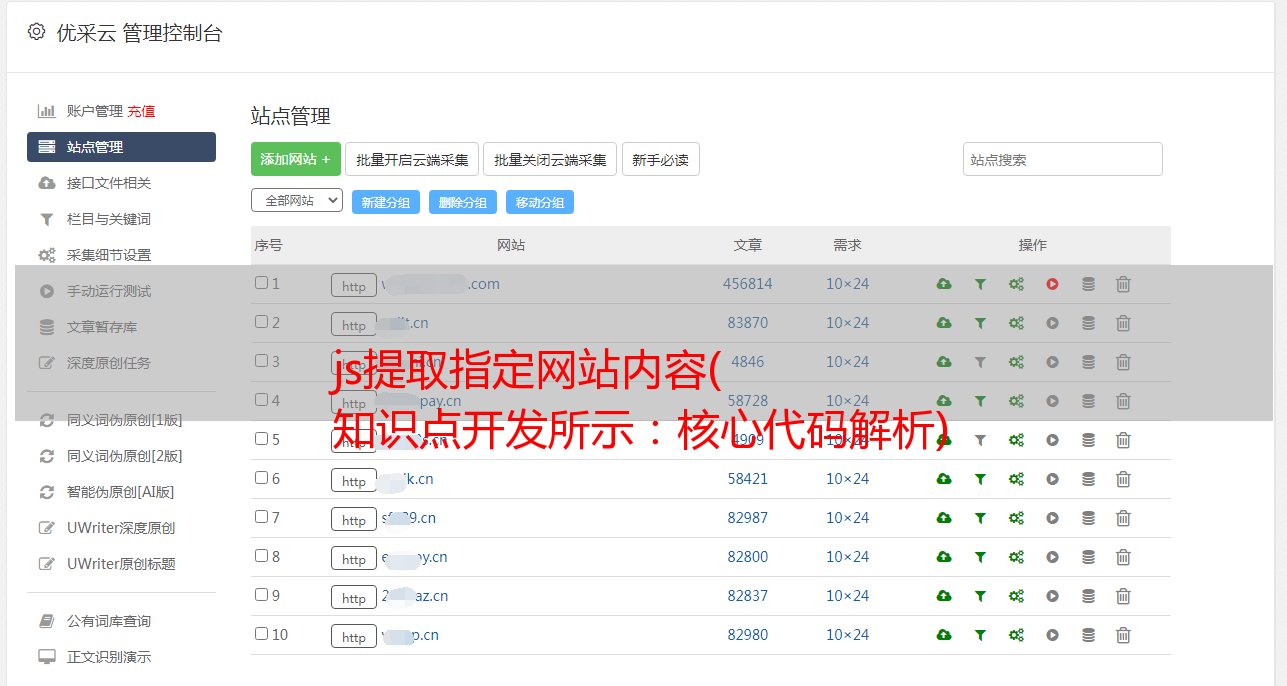
Task: Click play icon in row 82800
Action: point(1052,557)
